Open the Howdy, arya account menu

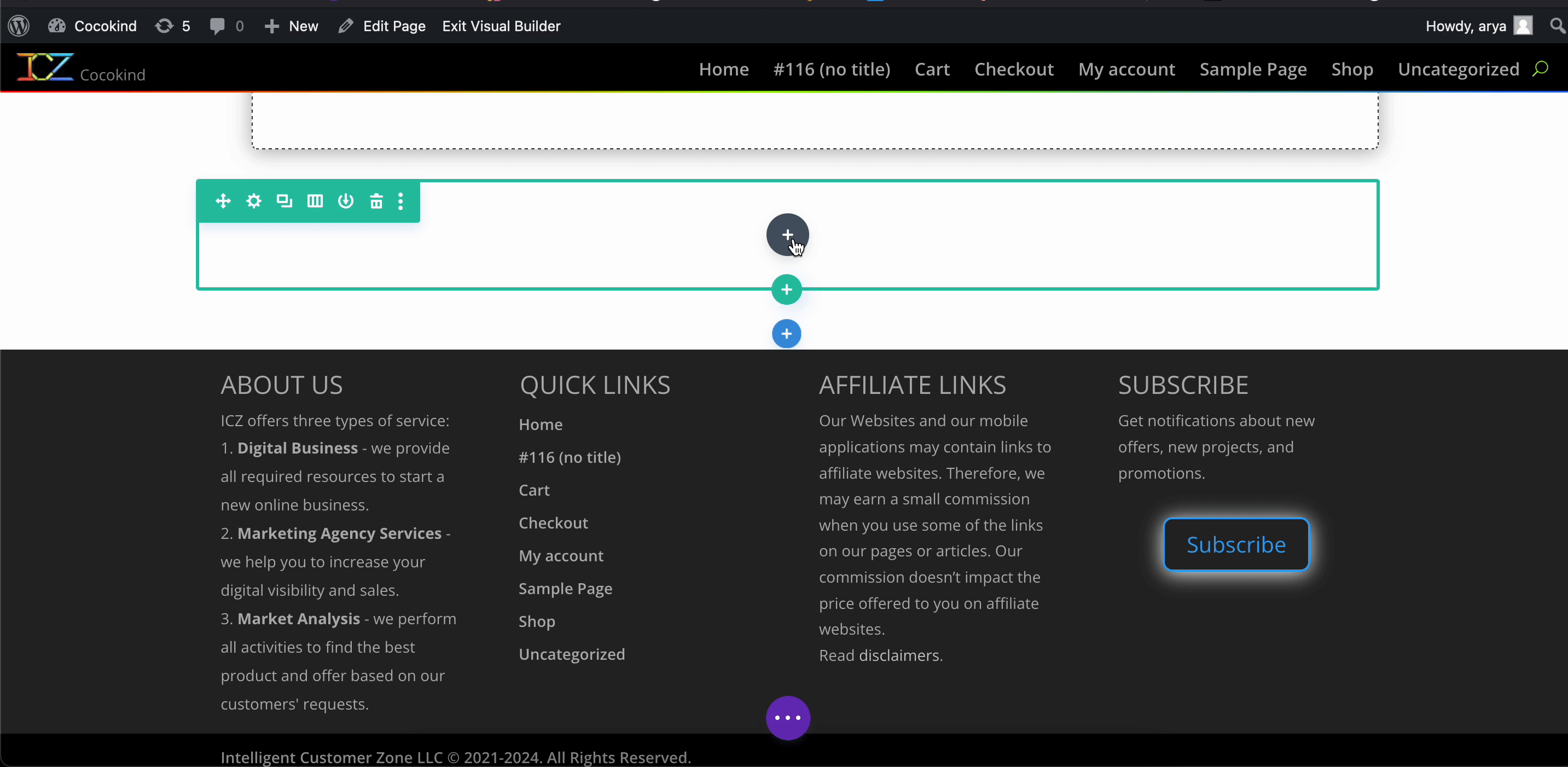tap(1478, 26)
